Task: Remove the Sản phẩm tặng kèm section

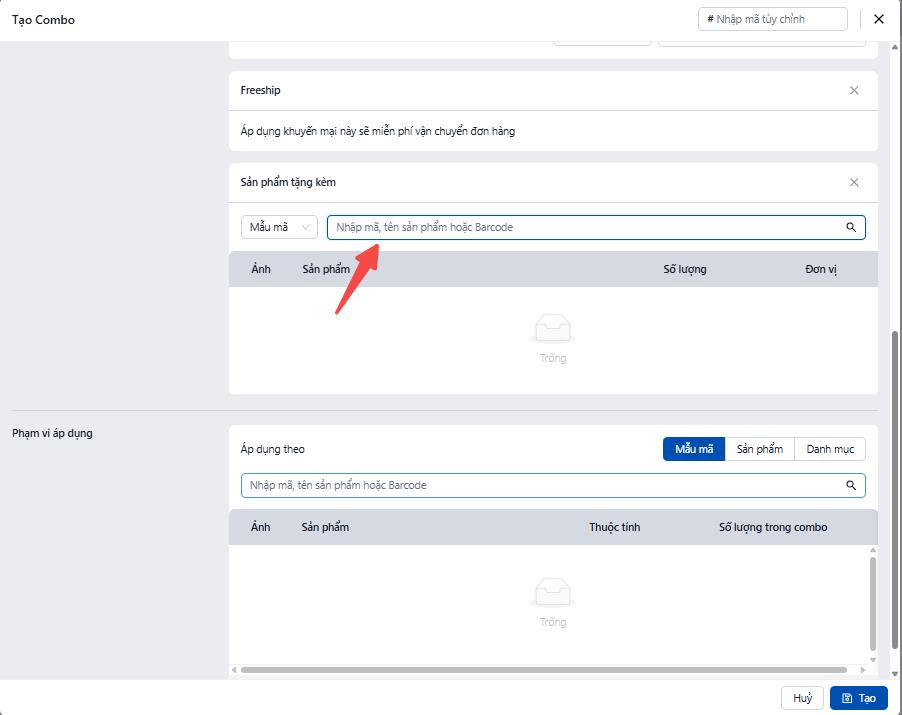Action: click(x=854, y=182)
